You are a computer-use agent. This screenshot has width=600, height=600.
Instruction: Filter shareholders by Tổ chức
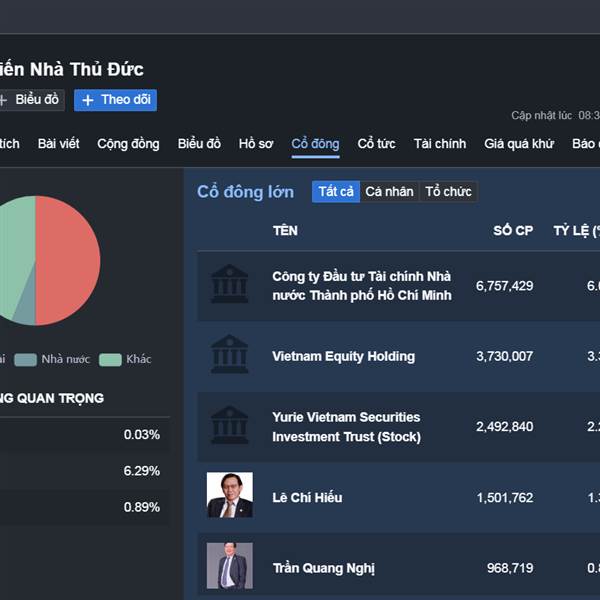pos(448,192)
